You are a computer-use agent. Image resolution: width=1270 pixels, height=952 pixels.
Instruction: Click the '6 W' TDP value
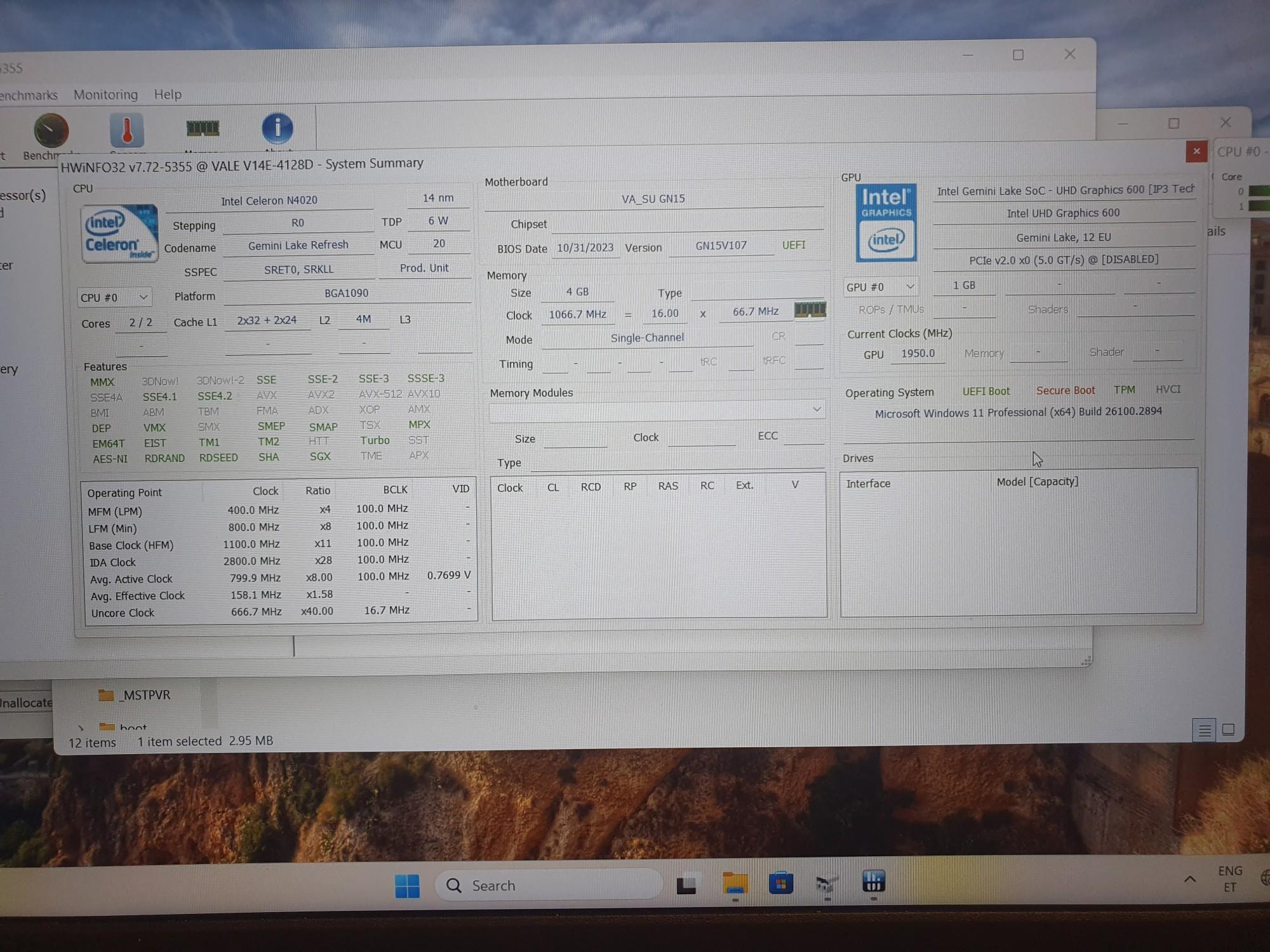tap(438, 221)
